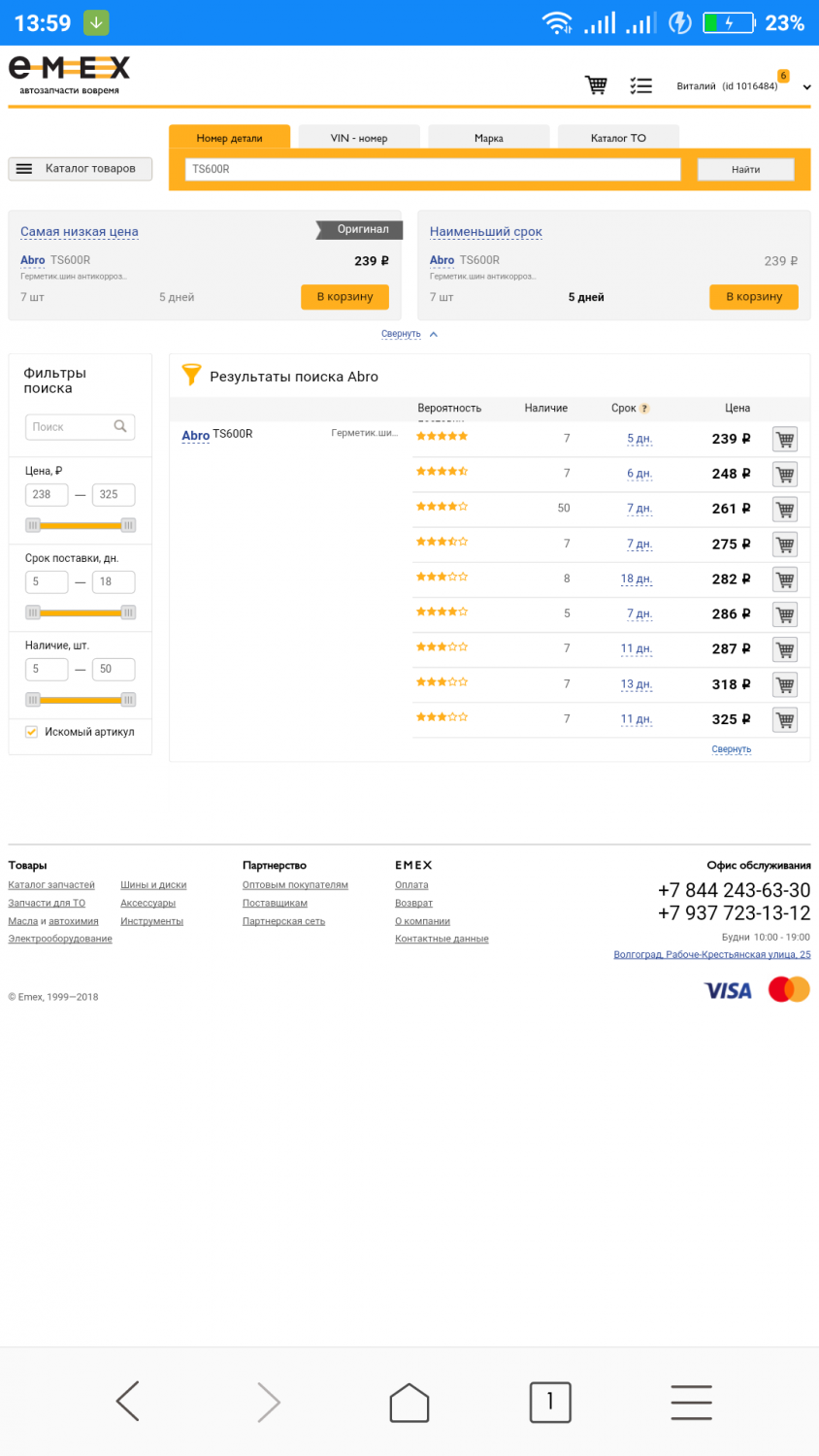819x1456 pixels.
Task: Click the Visa payment logo
Action: 728,990
